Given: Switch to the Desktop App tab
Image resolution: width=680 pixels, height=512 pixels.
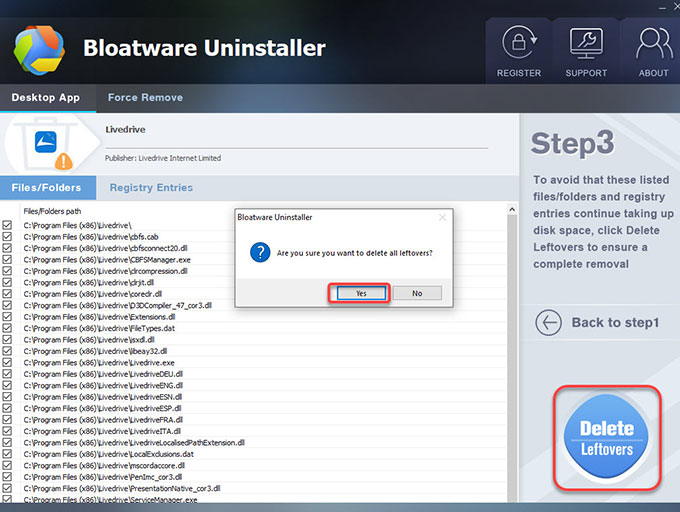Looking at the screenshot, I should click(46, 98).
